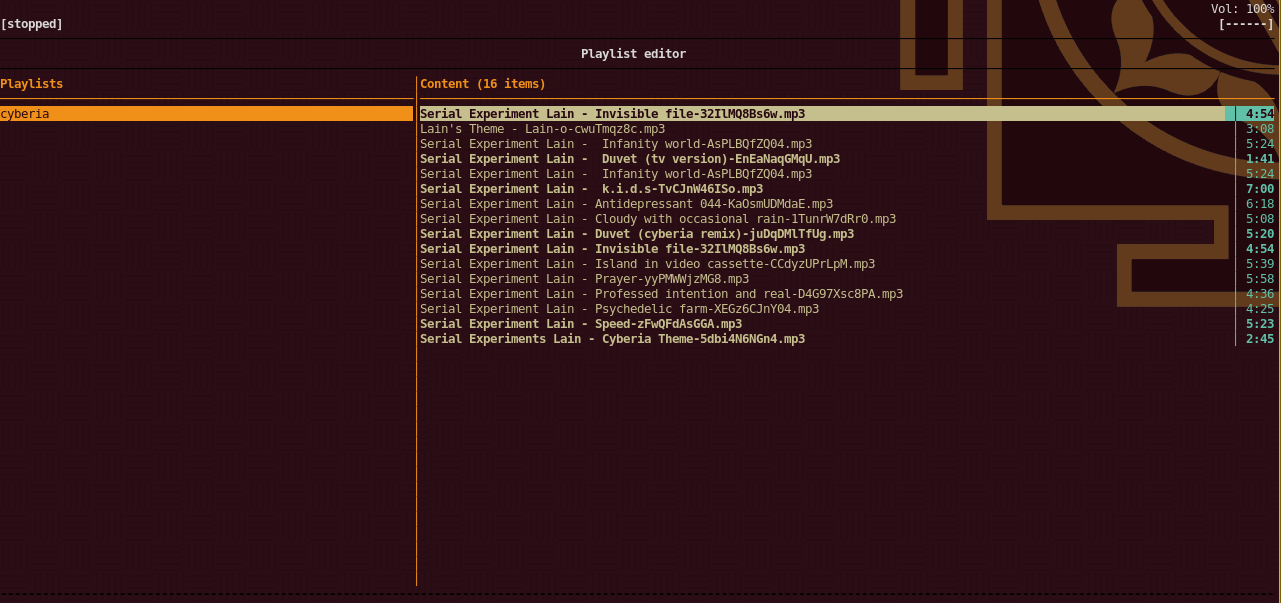Screen dimensions: 1281x603
Task: Click the 1:41 duration of Duvet tv version
Action: (1260, 159)
